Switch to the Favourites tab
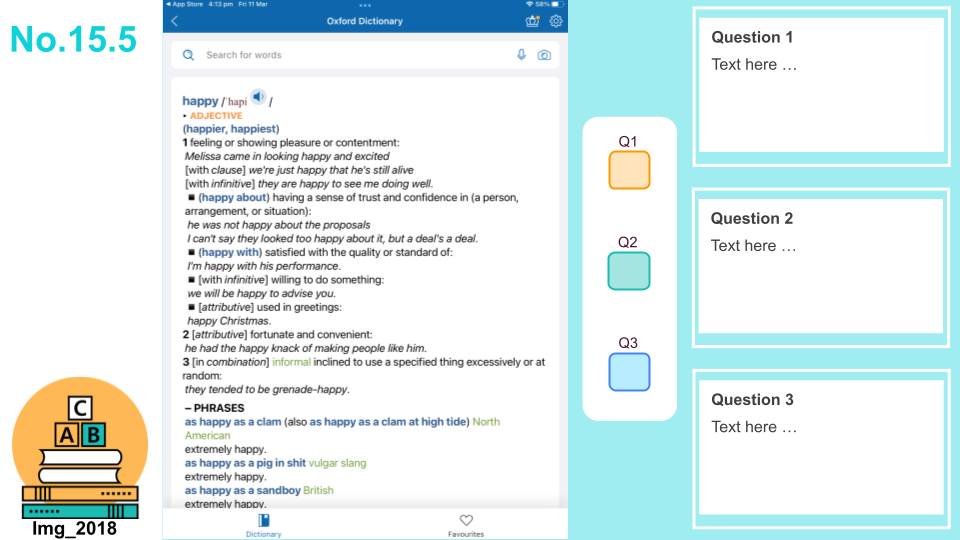This screenshot has width=960, height=540. point(466,525)
